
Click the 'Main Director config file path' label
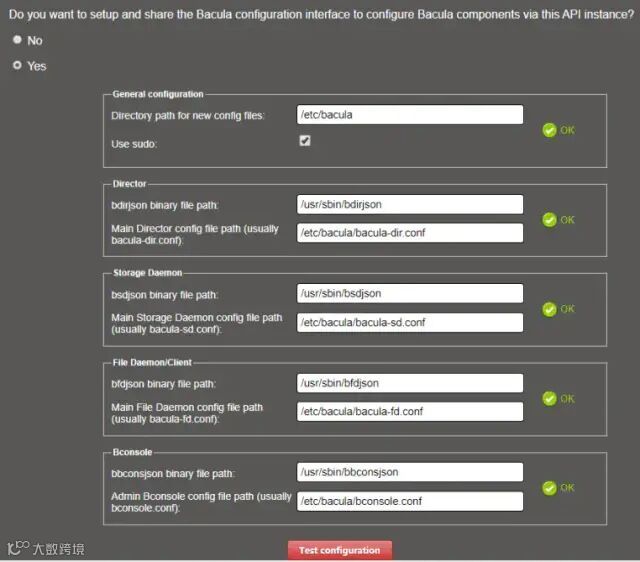coord(195,234)
